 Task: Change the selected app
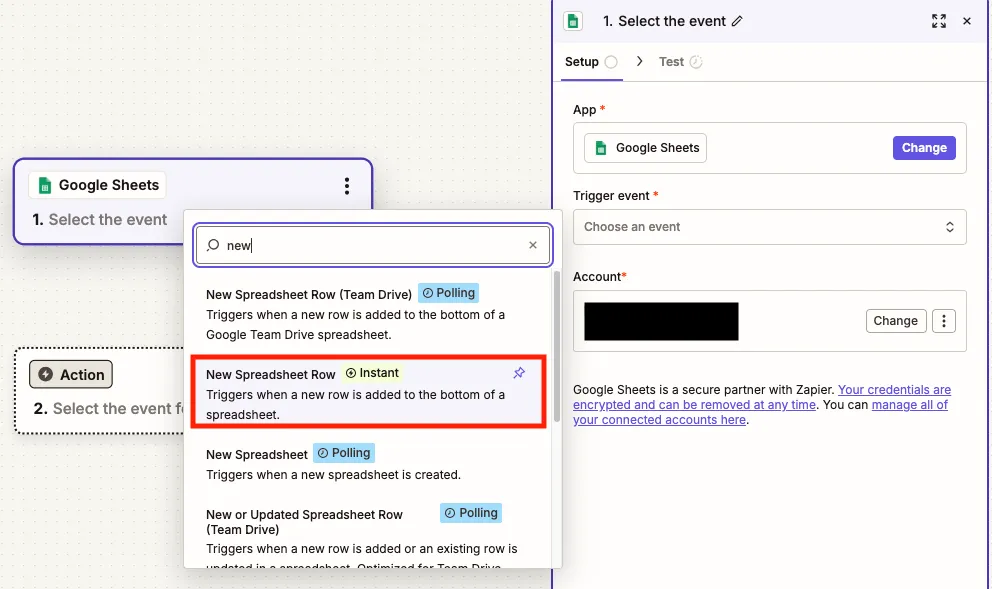[x=924, y=148]
